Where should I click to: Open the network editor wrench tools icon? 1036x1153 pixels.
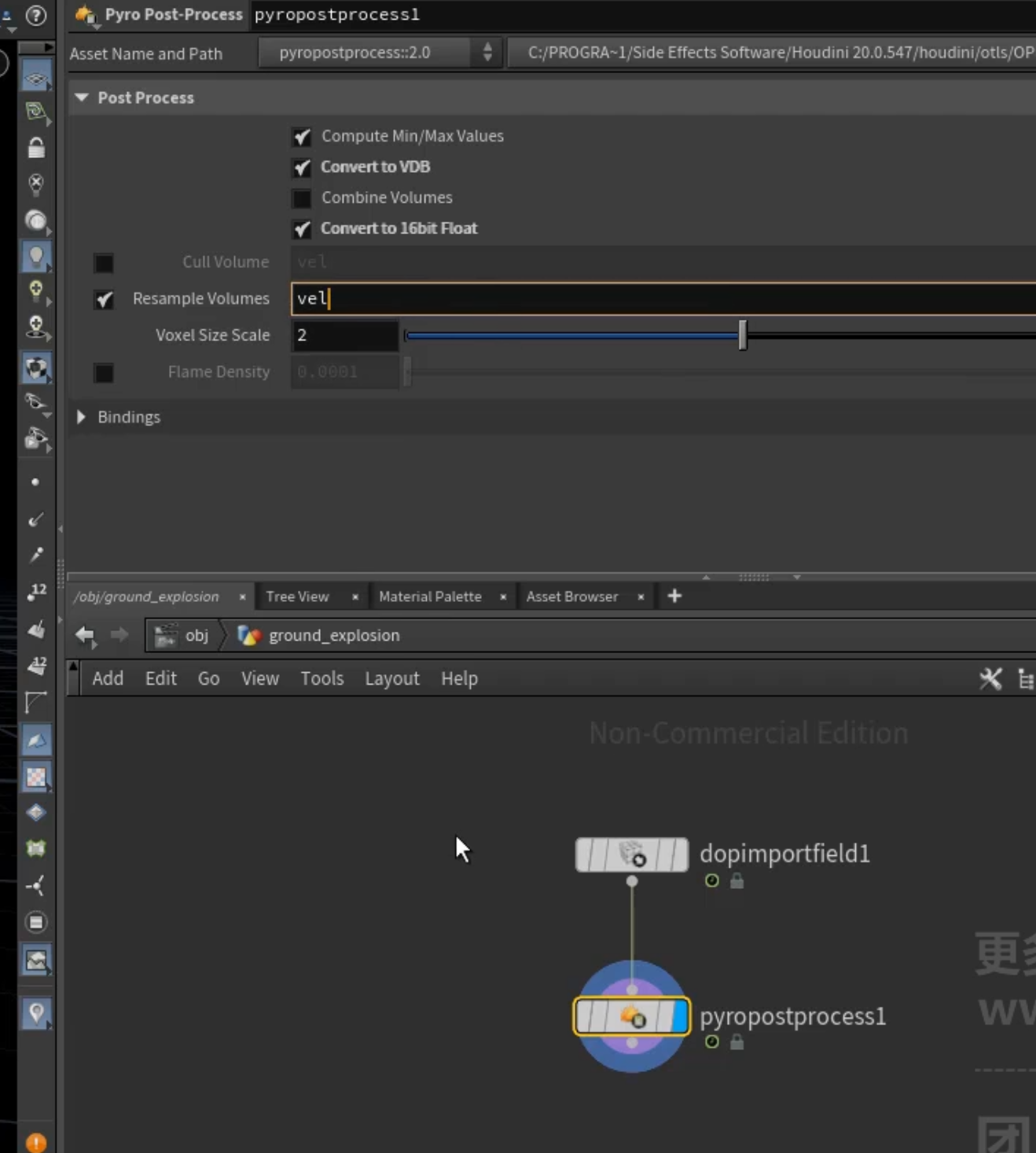tap(990, 678)
